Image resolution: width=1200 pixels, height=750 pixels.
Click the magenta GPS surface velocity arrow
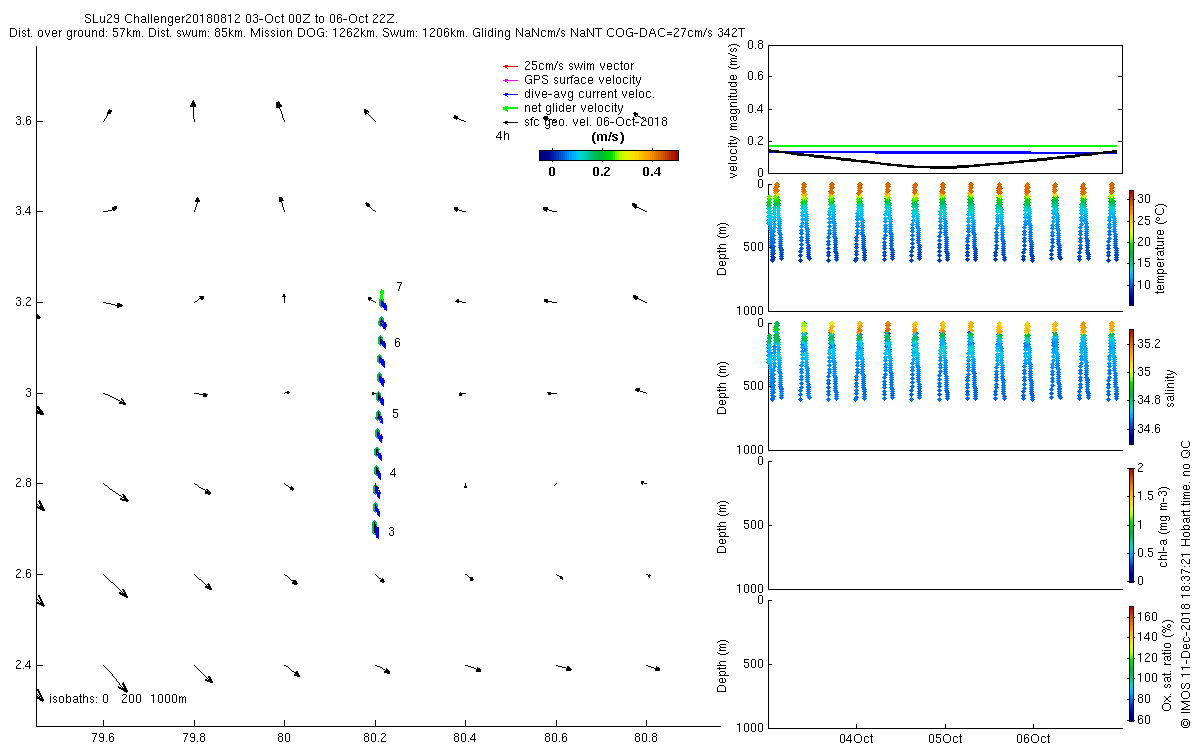[510, 80]
